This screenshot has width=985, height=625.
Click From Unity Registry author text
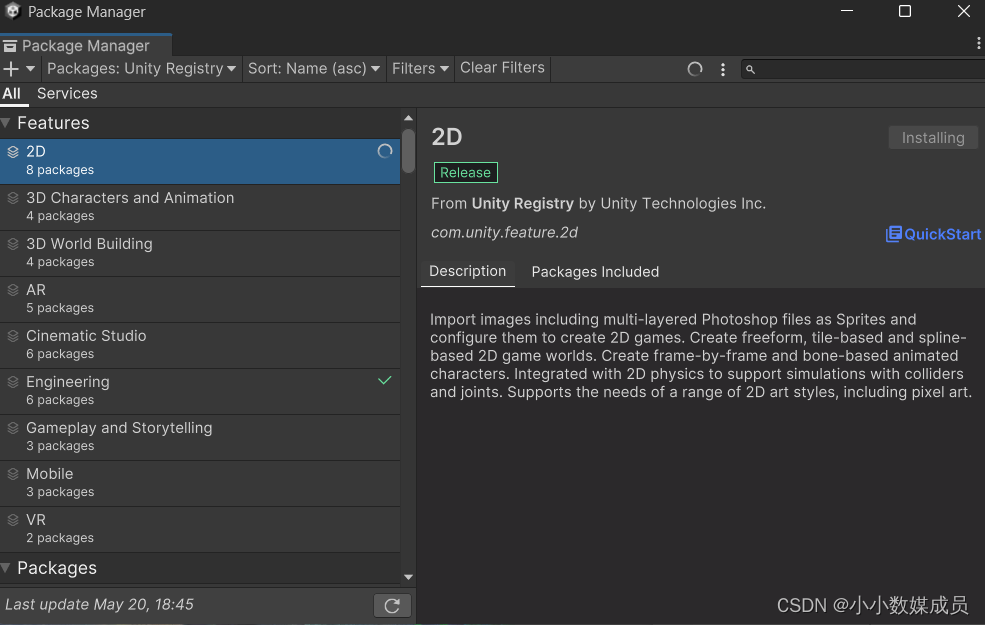coord(598,204)
